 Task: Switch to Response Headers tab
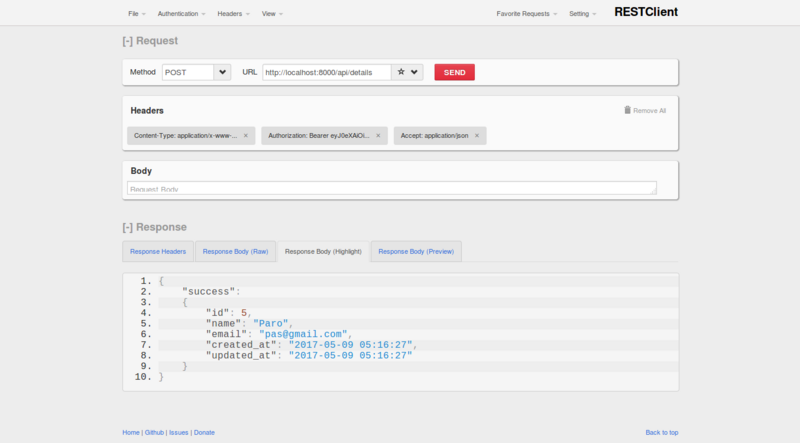point(158,252)
